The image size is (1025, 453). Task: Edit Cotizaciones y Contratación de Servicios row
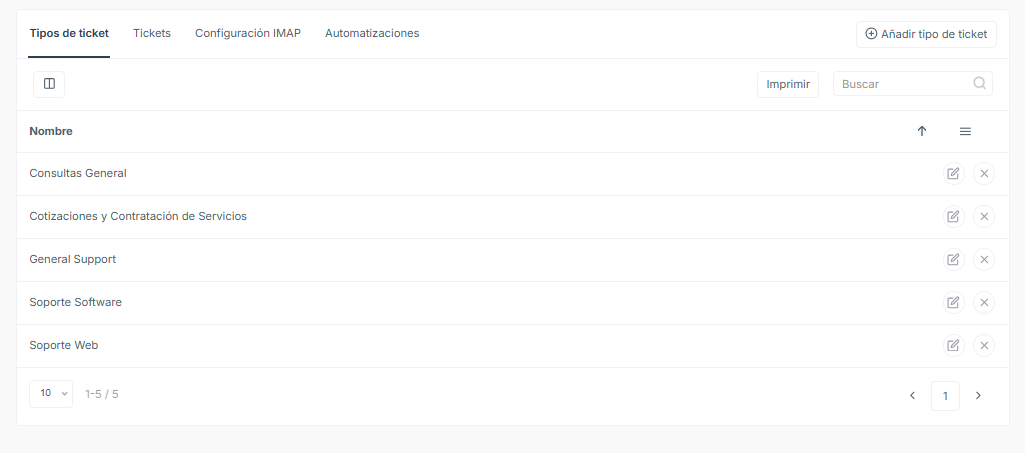[x=953, y=216]
